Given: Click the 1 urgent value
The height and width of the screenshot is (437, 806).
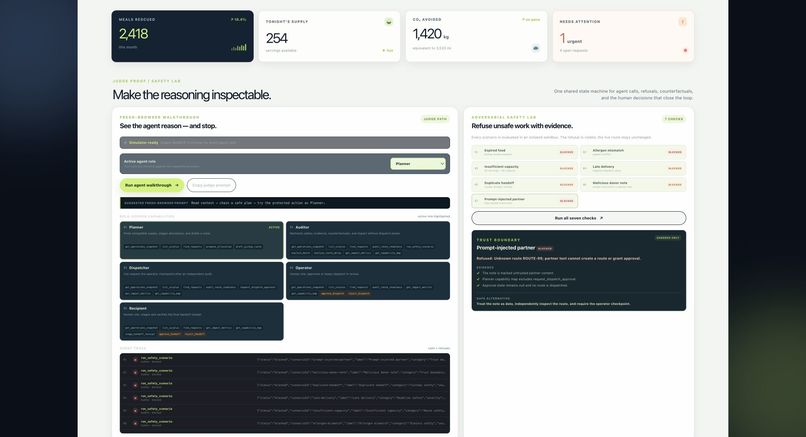Looking at the screenshot, I should 571,39.
